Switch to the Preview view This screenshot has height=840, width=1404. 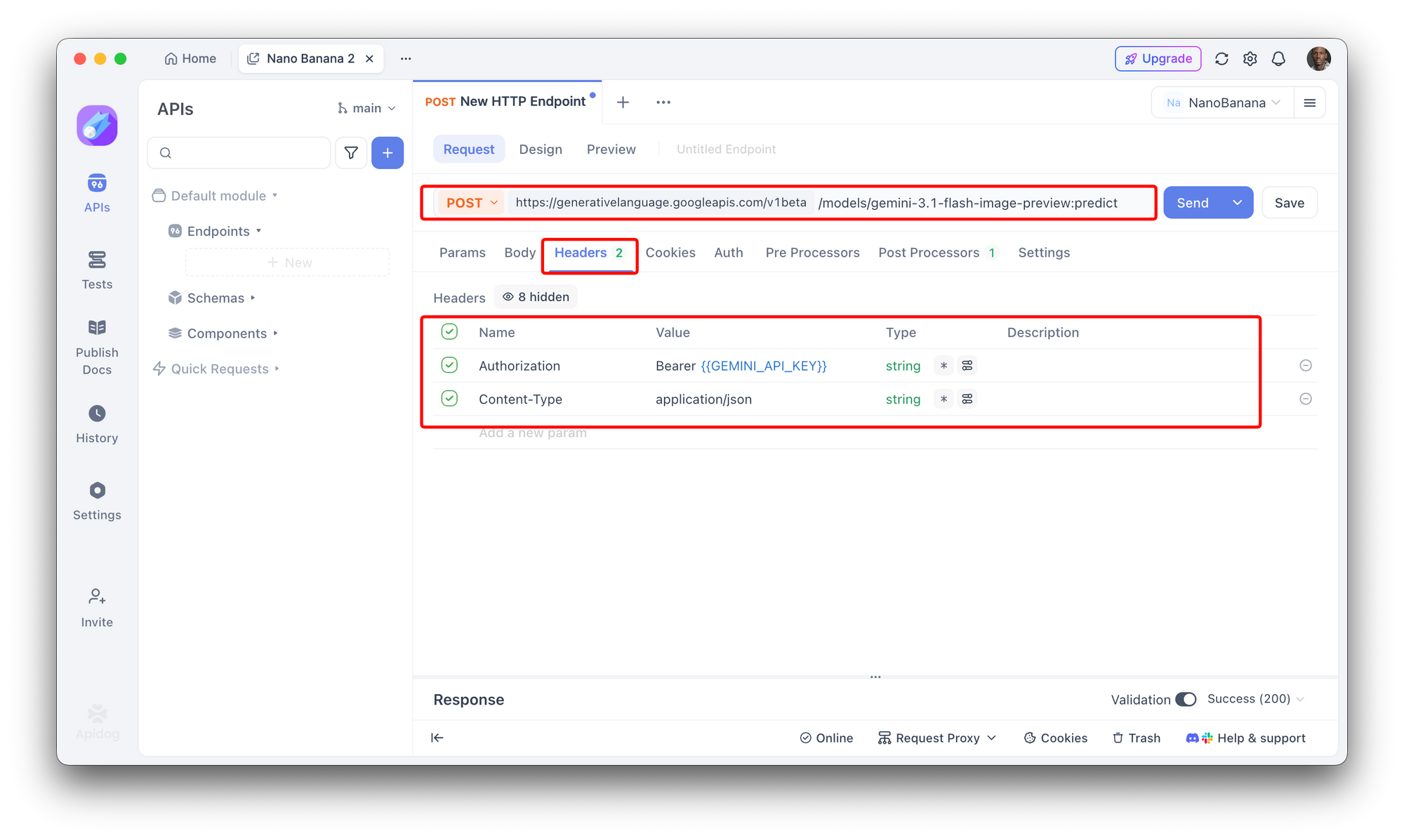point(611,149)
